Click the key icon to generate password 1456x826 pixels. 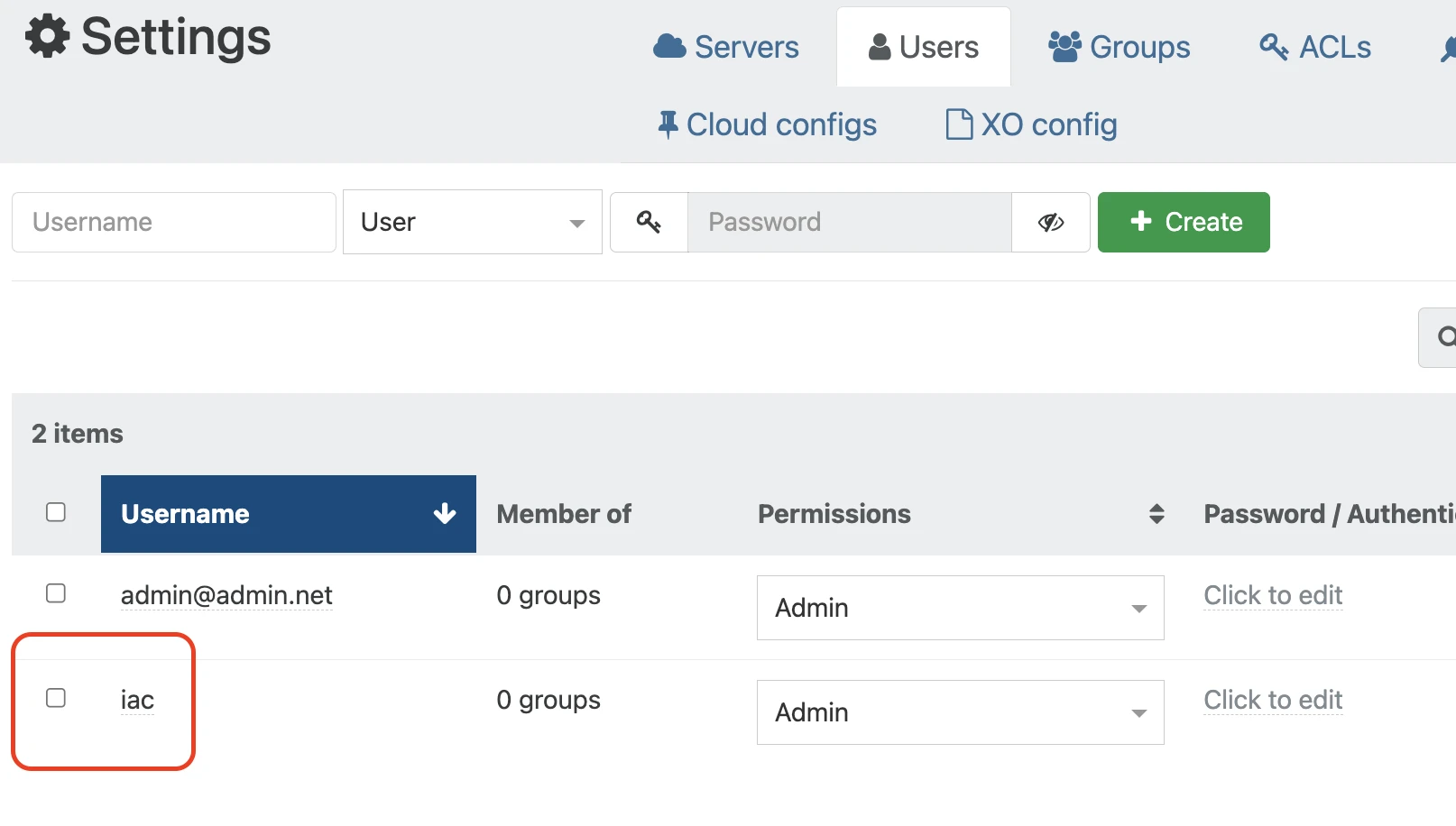649,222
